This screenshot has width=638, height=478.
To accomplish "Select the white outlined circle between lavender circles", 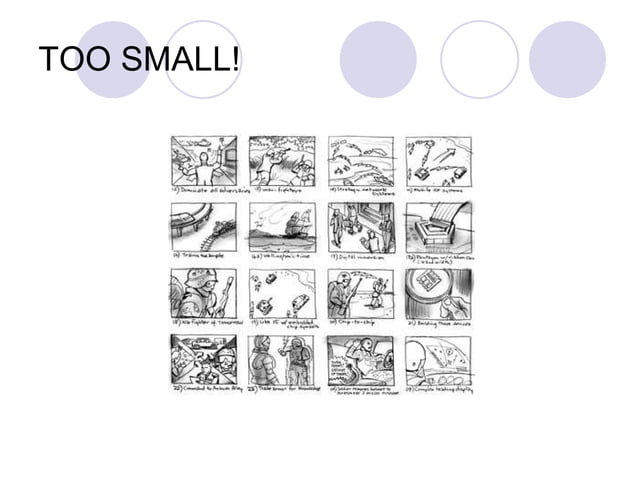I will (480, 59).
